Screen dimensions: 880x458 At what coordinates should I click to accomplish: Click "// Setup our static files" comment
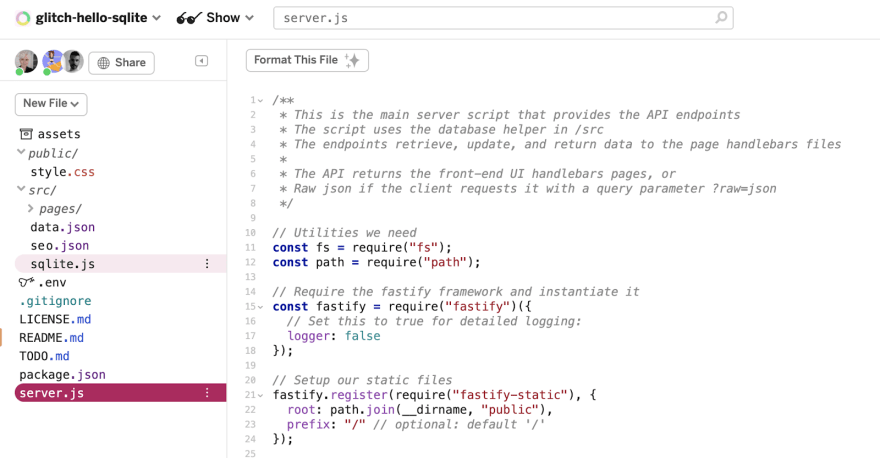pyautogui.click(x=363, y=380)
